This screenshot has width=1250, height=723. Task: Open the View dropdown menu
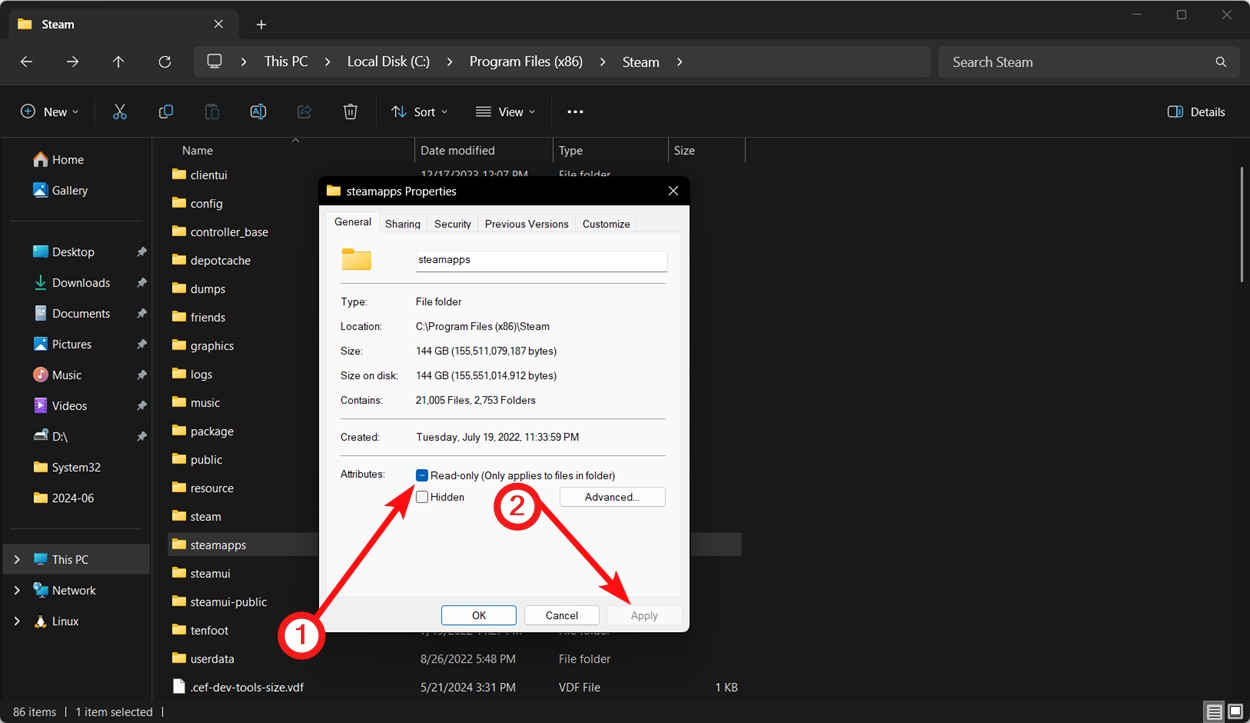coord(505,112)
